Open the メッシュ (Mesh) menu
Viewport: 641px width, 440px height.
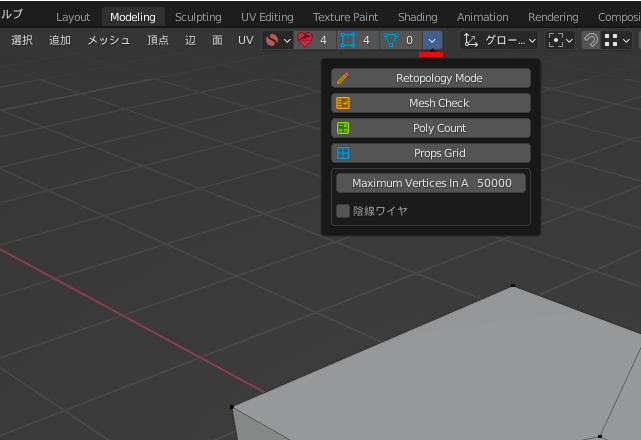109,40
